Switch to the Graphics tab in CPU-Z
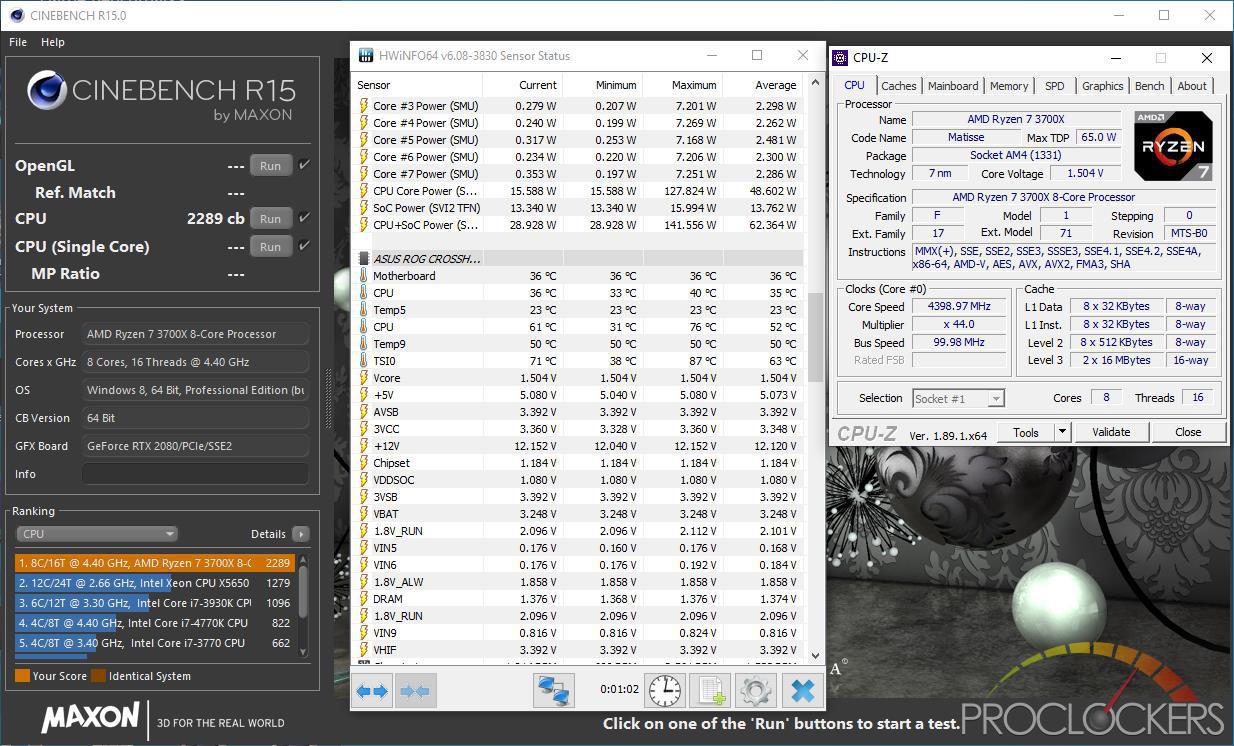This screenshot has height=746, width=1234. click(1103, 86)
